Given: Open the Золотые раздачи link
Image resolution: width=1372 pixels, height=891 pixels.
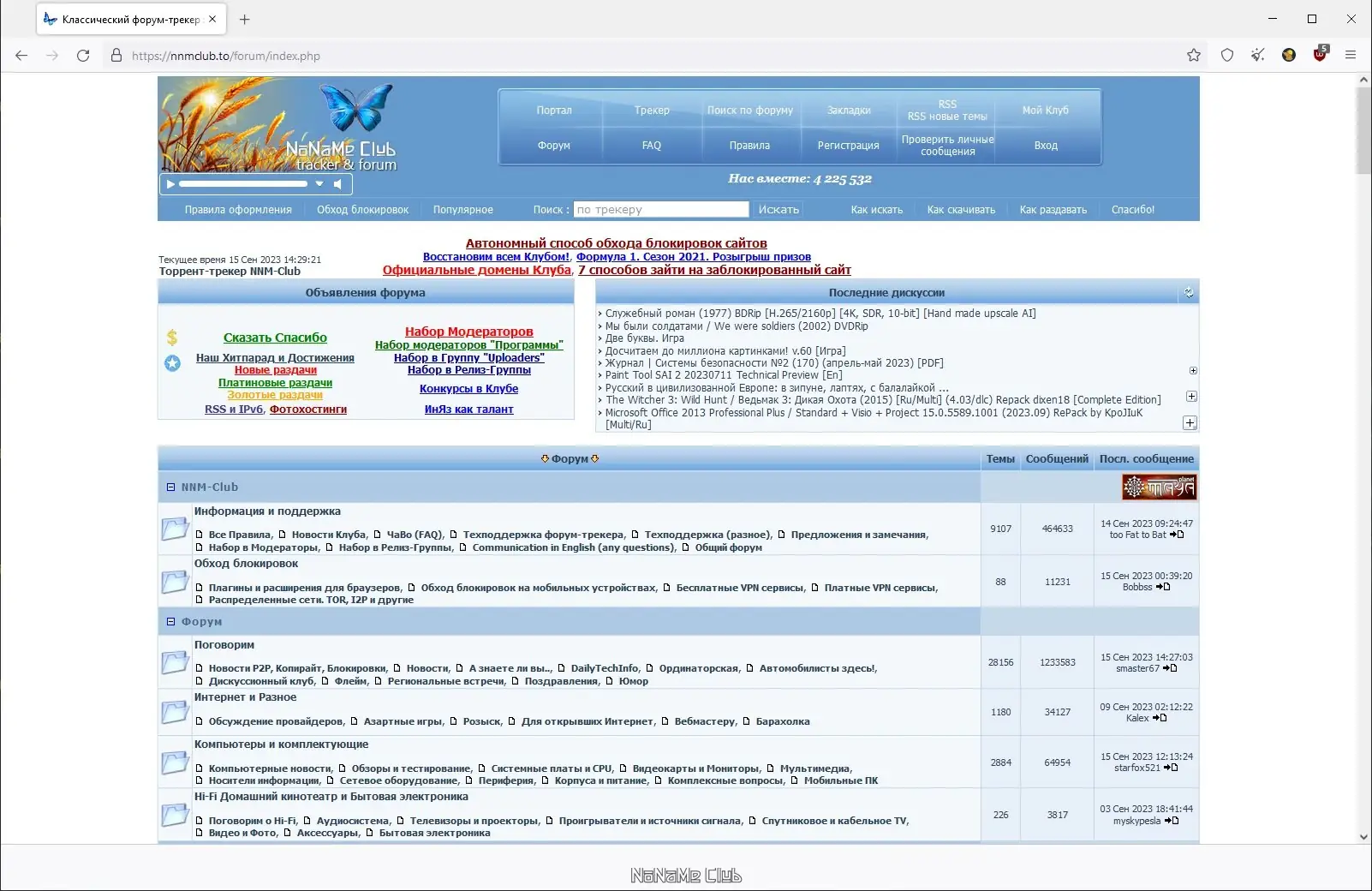Looking at the screenshot, I should 275,395.
